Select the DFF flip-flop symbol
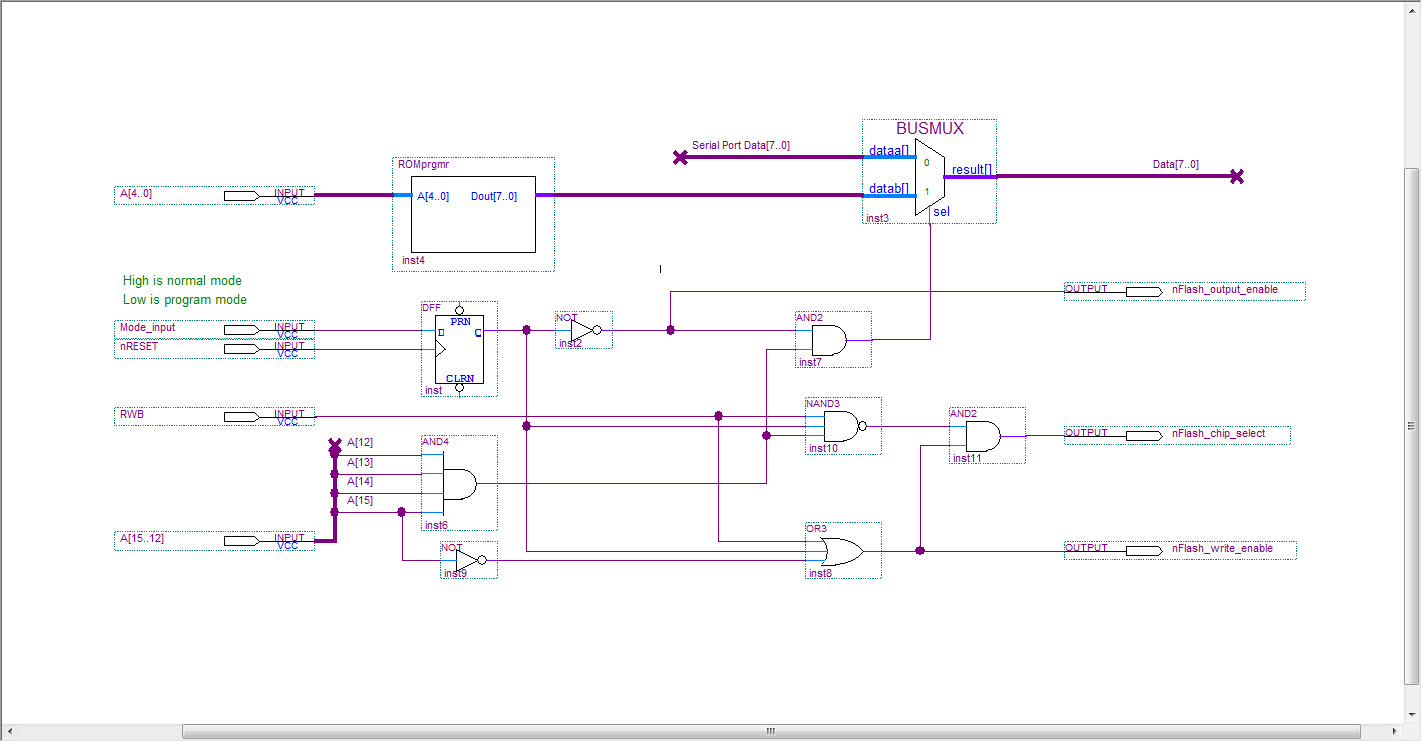 pos(459,349)
